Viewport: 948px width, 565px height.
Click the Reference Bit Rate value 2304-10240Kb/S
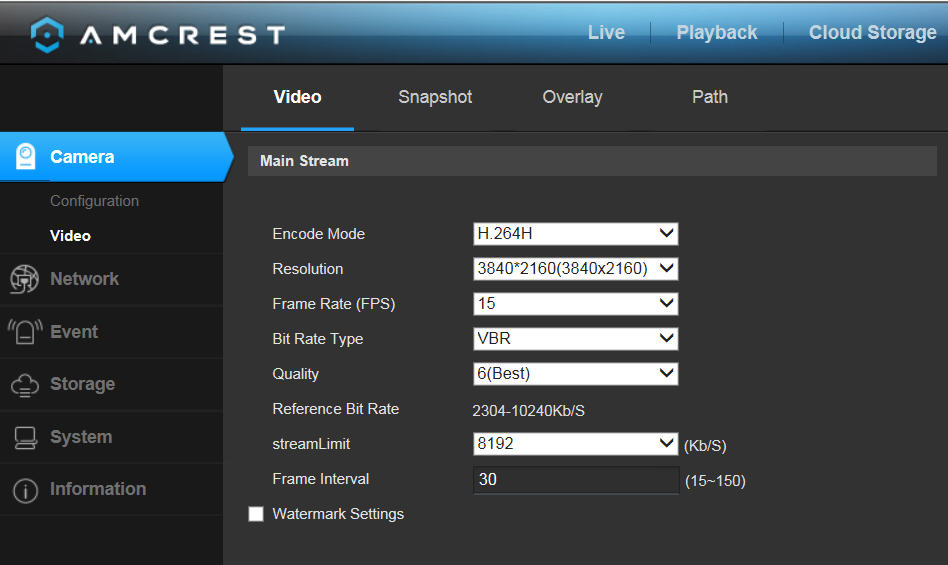[528, 411]
